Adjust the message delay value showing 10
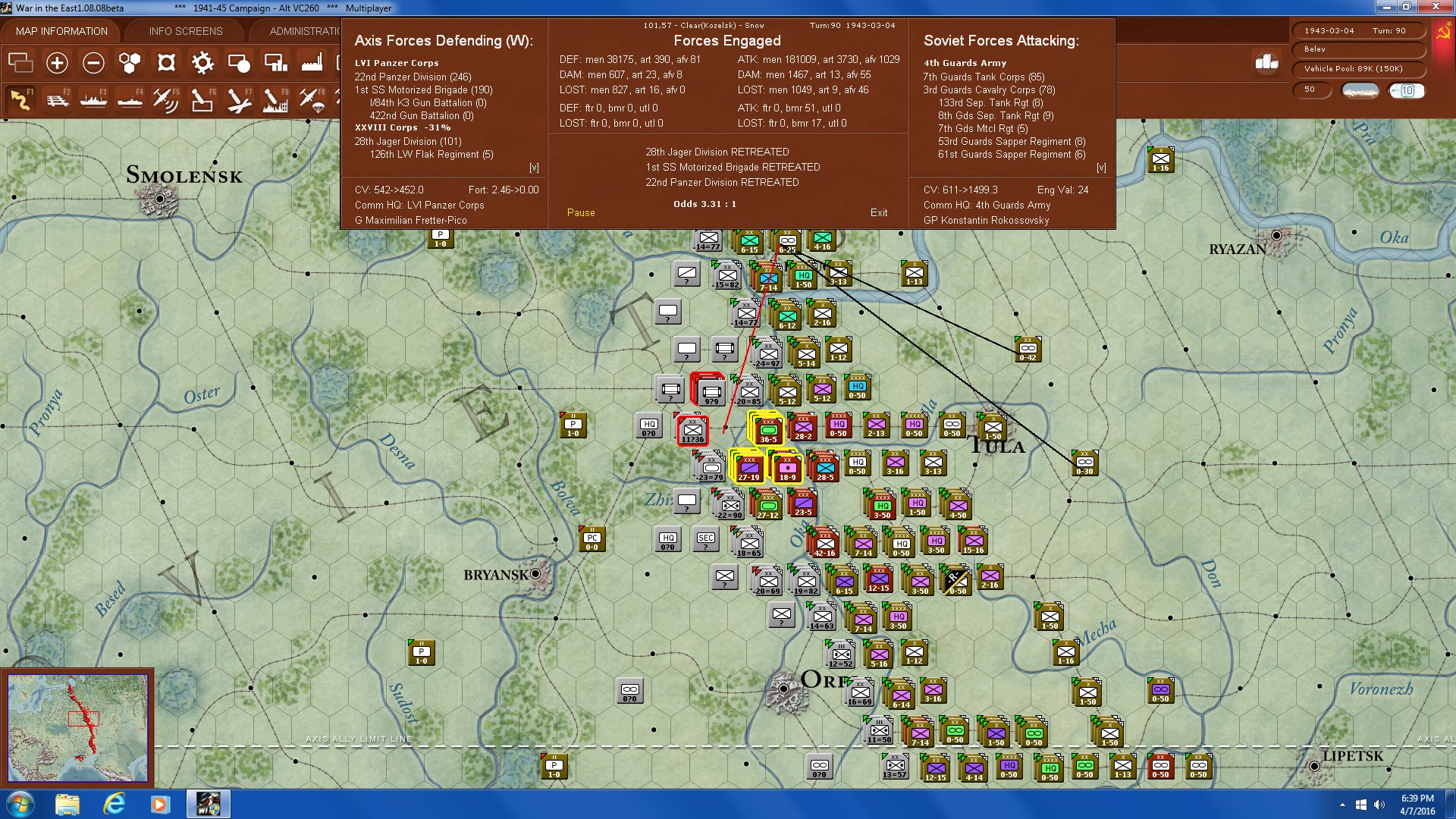Image resolution: width=1456 pixels, height=819 pixels. point(1407,90)
